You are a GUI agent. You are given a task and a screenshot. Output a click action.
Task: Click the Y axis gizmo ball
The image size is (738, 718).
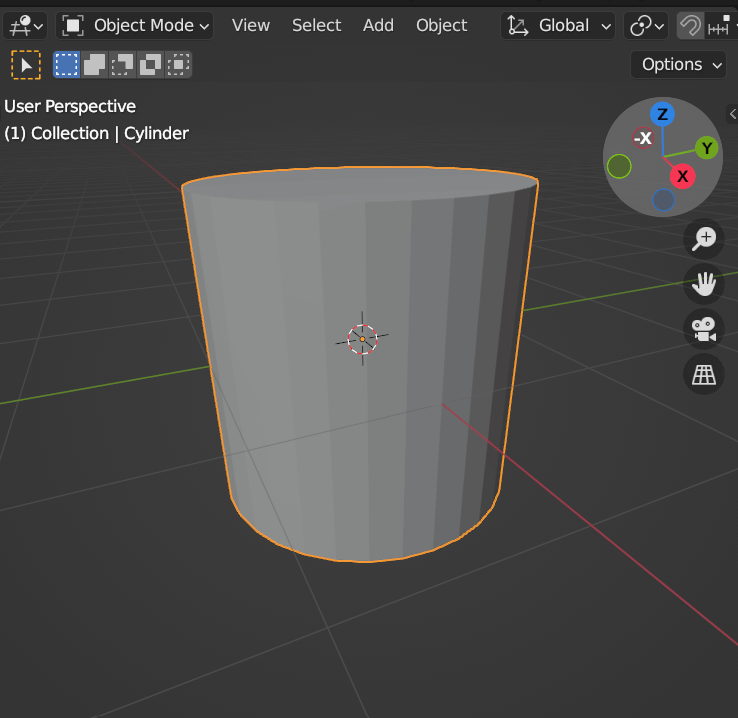pos(706,148)
